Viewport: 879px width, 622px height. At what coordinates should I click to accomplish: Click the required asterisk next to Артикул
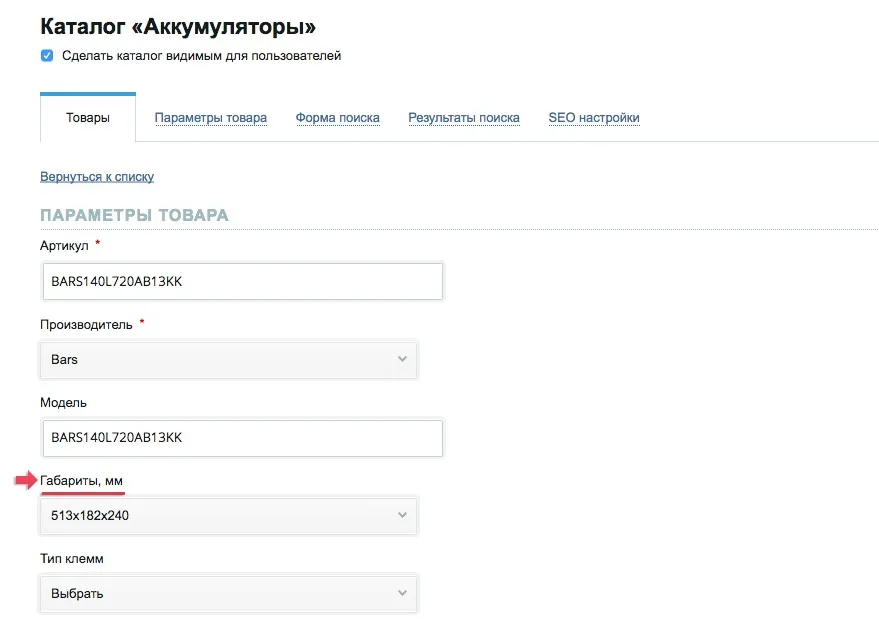click(x=97, y=242)
